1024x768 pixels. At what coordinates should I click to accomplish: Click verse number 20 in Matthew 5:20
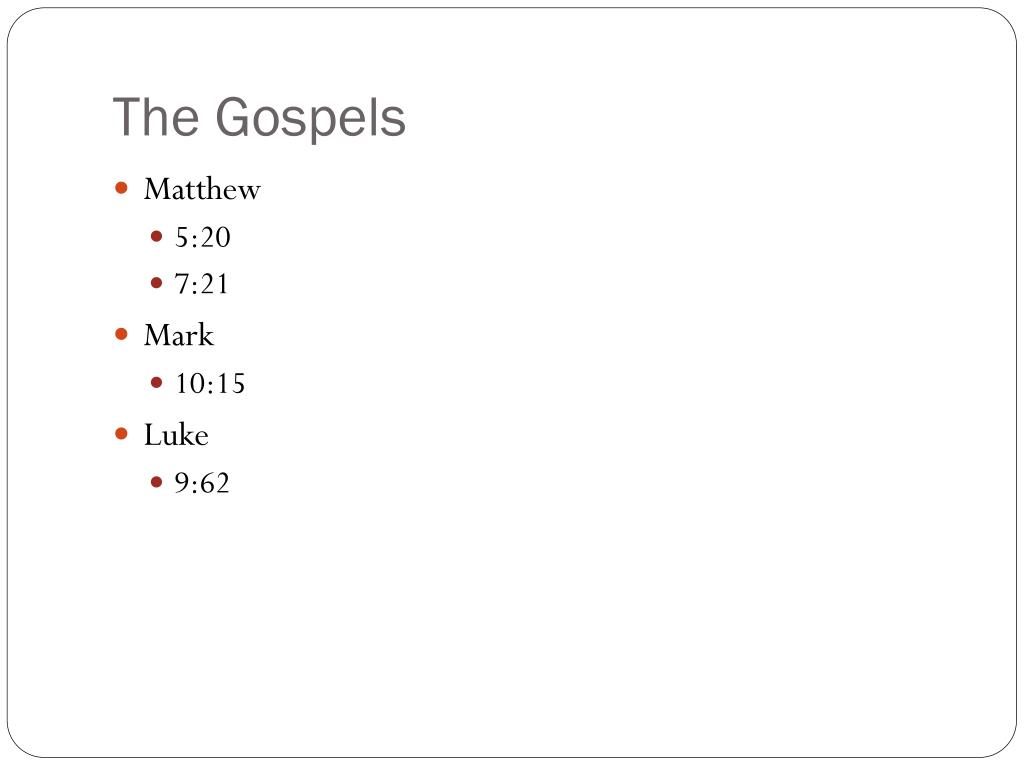215,238
